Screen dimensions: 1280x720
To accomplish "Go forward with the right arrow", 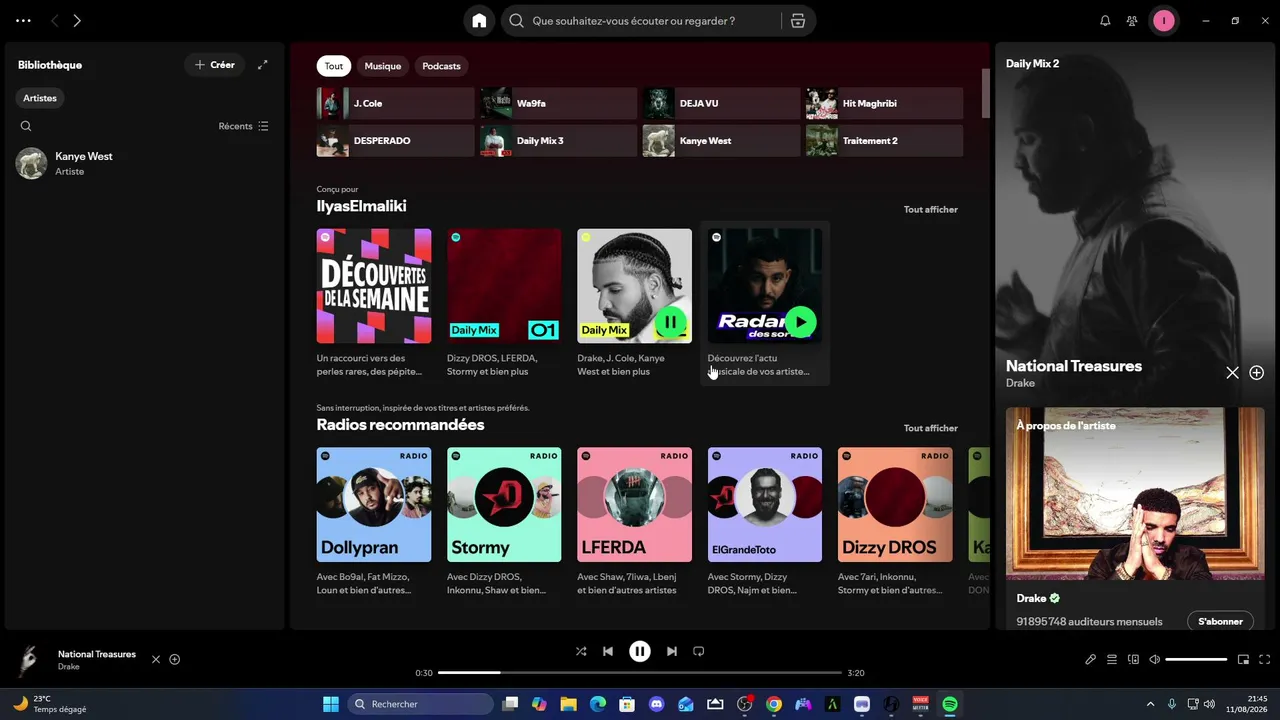I will [x=77, y=21].
